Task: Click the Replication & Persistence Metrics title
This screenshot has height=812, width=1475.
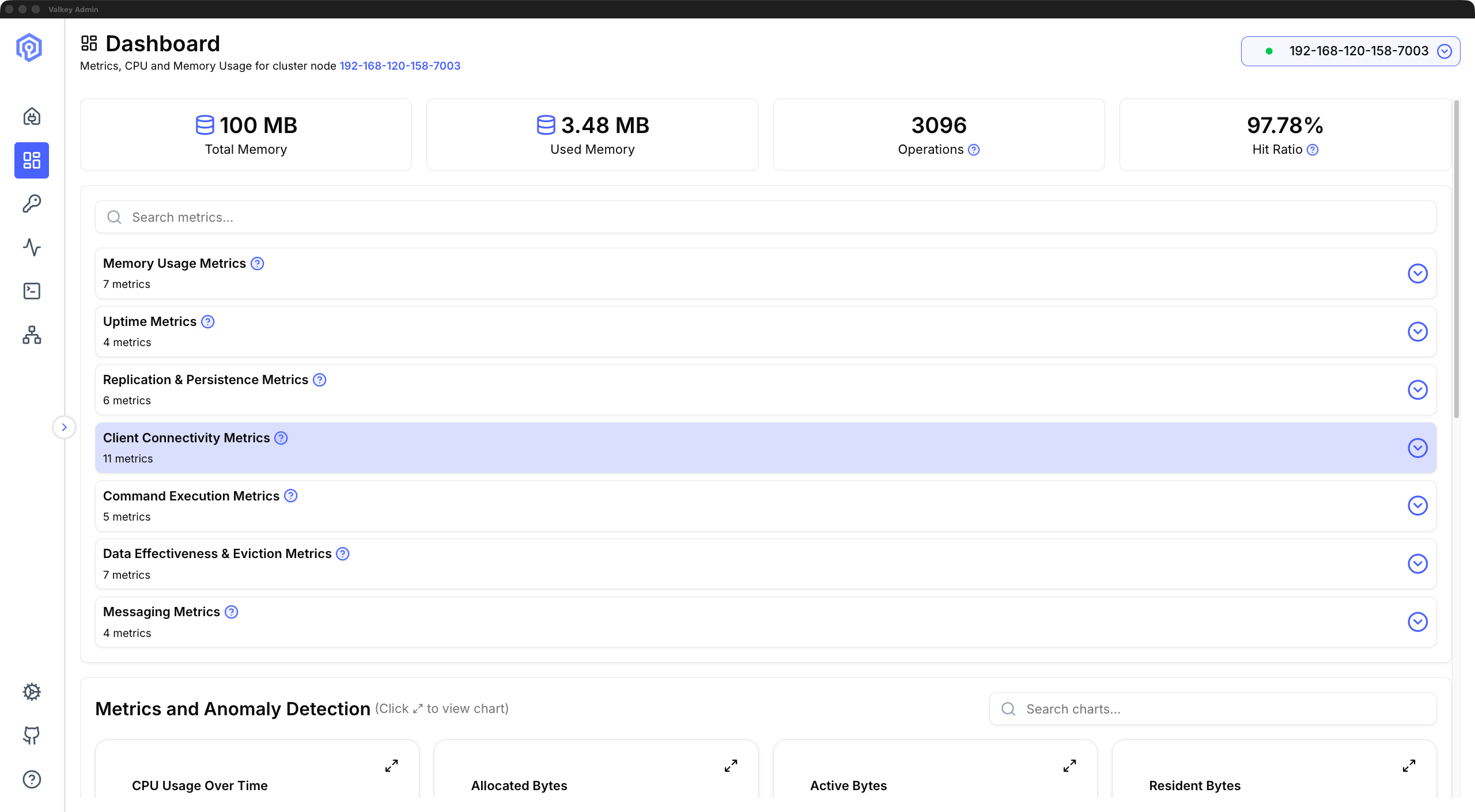Action: pos(206,380)
